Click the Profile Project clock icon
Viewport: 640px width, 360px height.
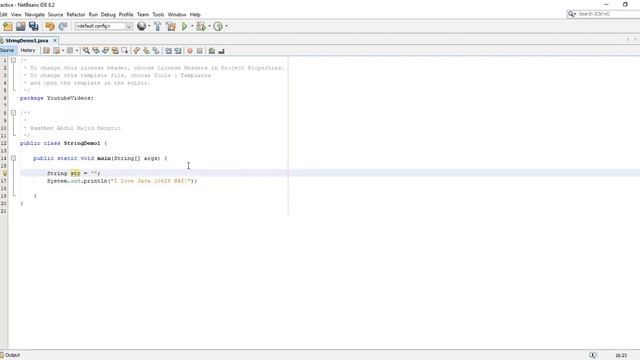218,27
